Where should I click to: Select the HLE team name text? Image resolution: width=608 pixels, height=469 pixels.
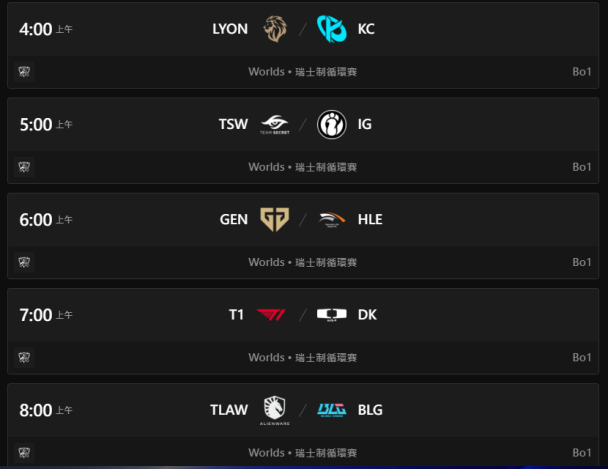click(370, 219)
